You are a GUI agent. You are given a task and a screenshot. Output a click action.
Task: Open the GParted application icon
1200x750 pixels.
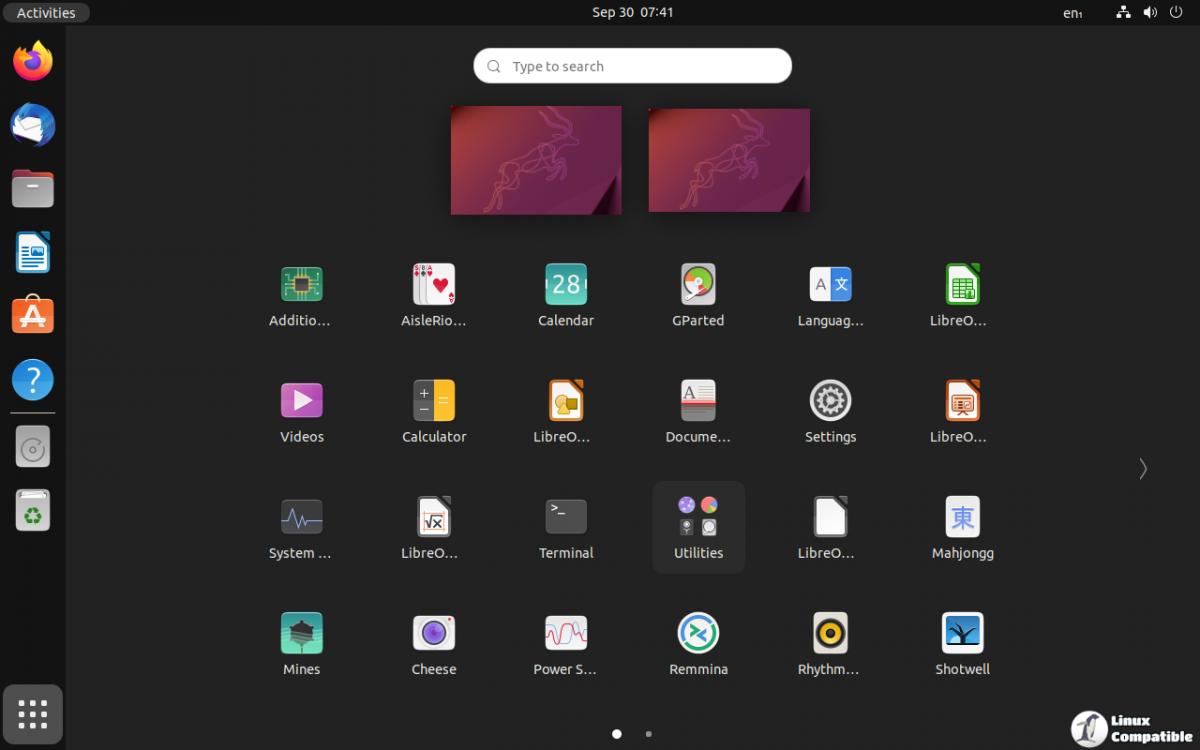click(698, 285)
